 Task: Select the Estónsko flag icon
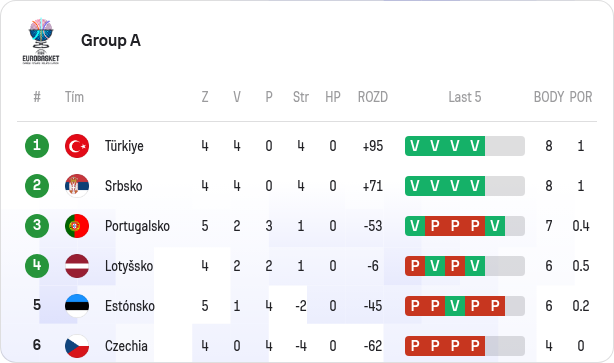[77, 306]
